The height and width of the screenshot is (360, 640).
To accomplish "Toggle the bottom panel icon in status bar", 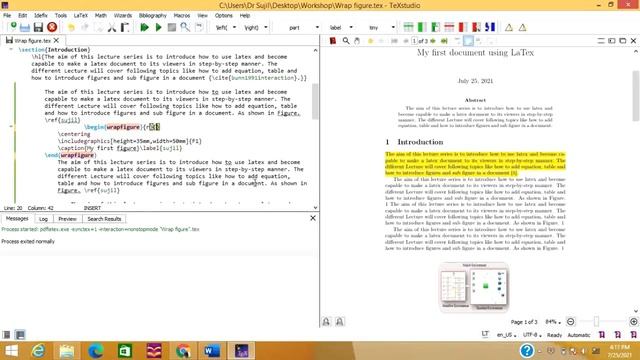I will (x=20, y=335).
